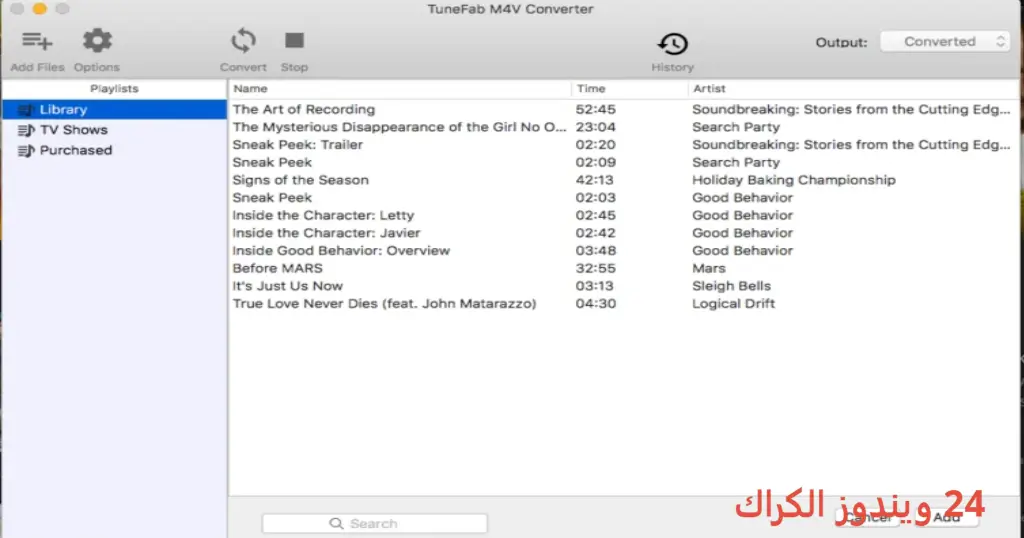Viewport: 1024px width, 538px height.
Task: Click the time value 23:04
Action: [596, 127]
